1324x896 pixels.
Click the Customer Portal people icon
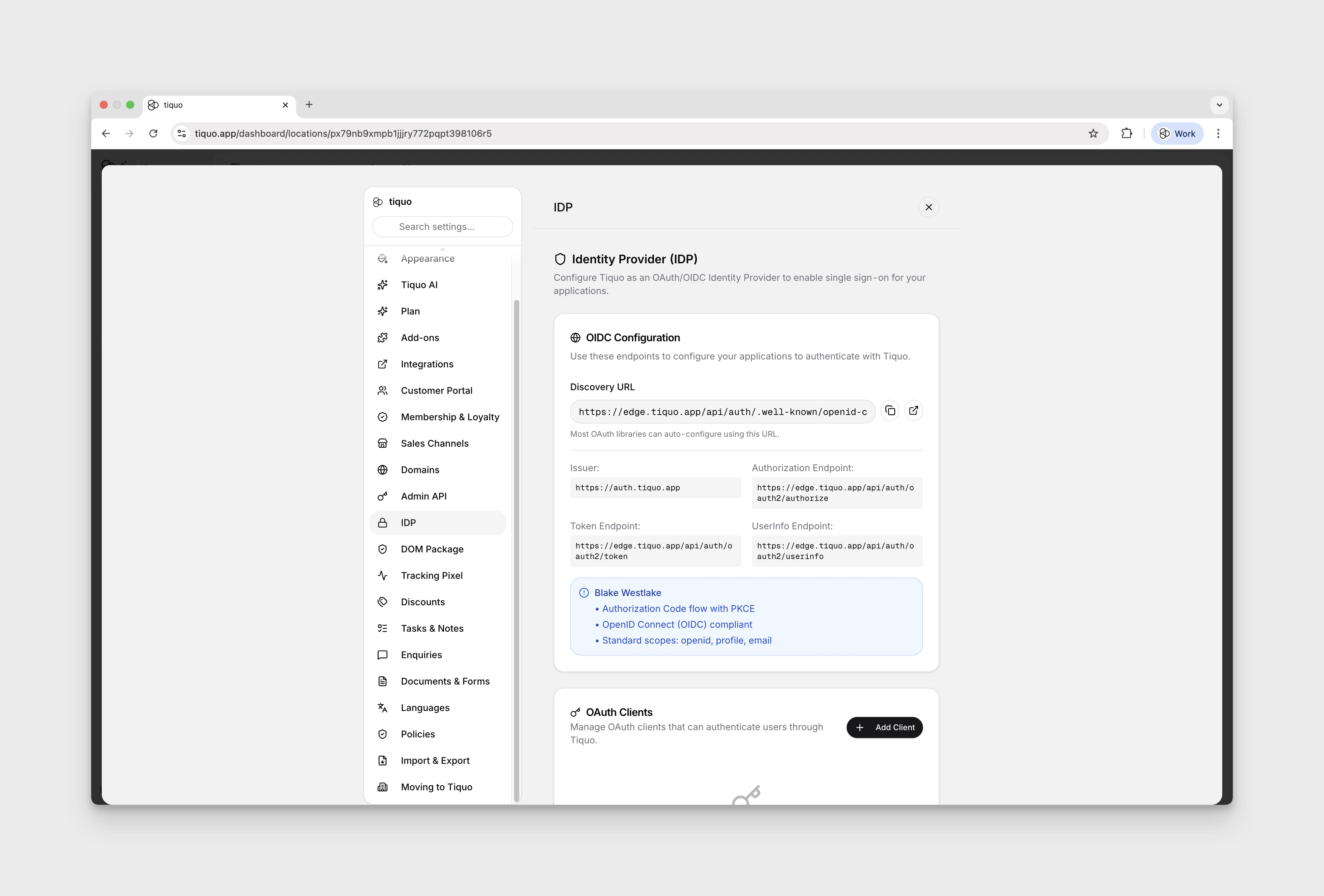coord(382,391)
